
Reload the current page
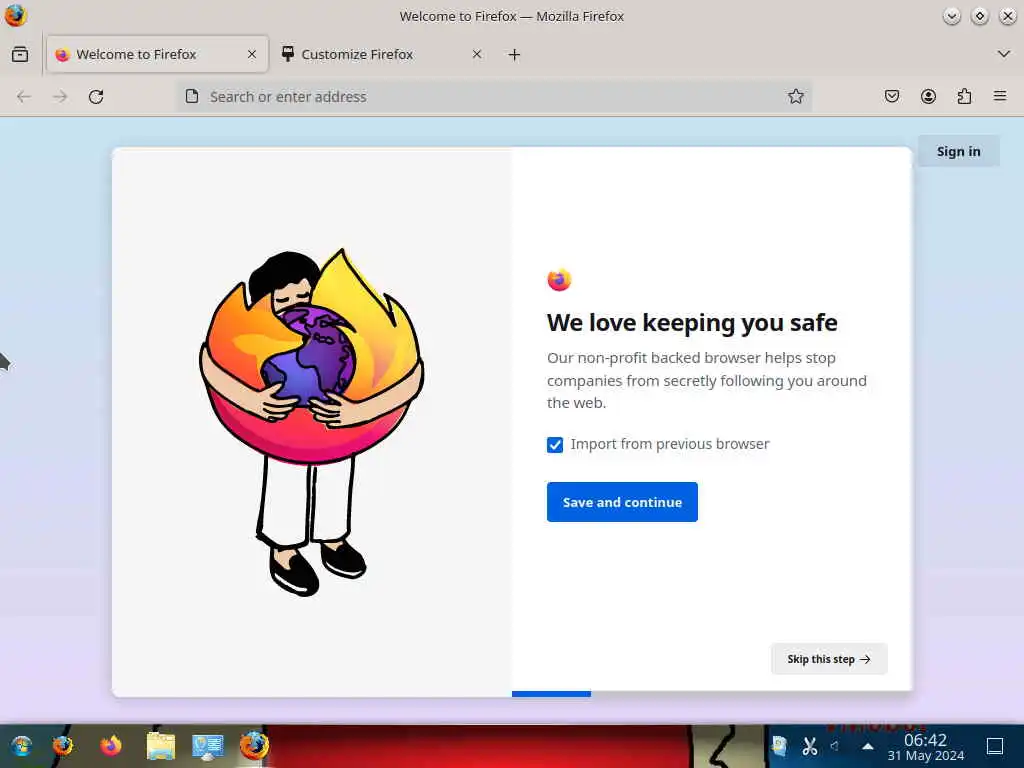coord(96,97)
